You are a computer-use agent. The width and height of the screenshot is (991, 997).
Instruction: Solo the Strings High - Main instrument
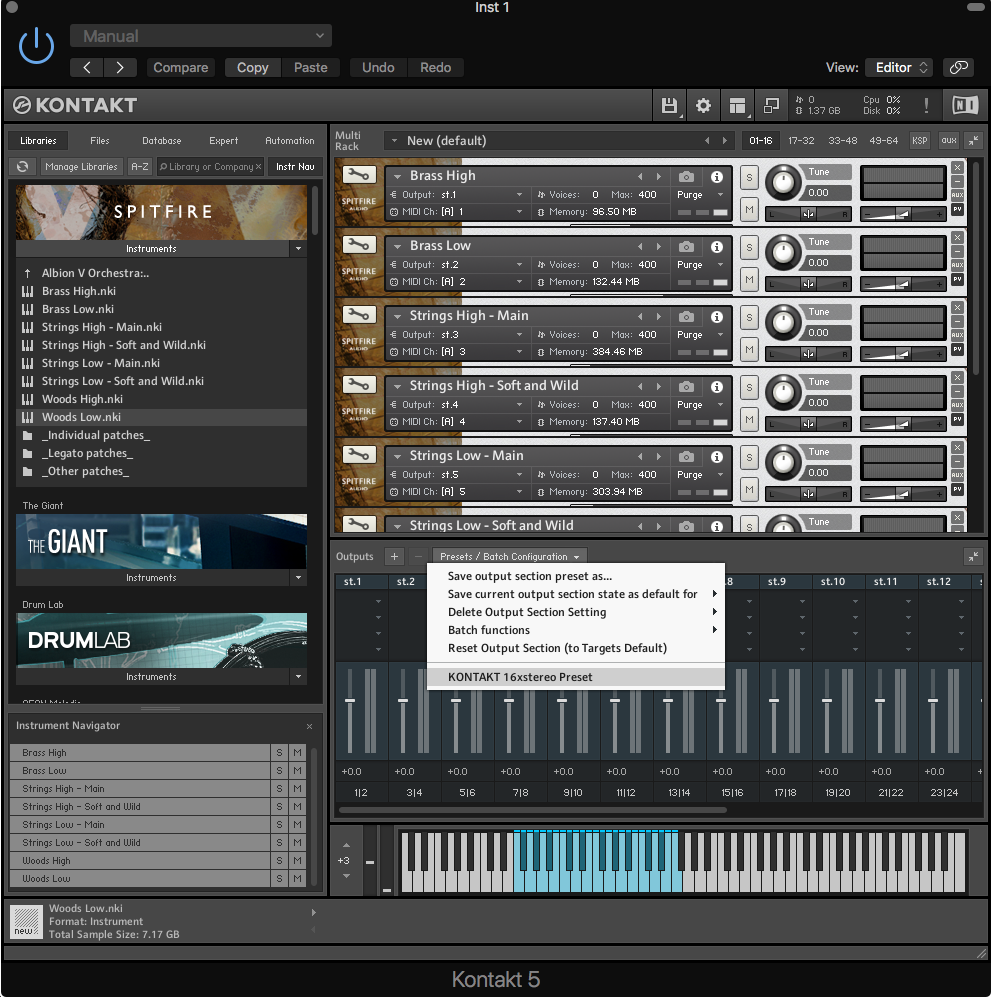(749, 318)
